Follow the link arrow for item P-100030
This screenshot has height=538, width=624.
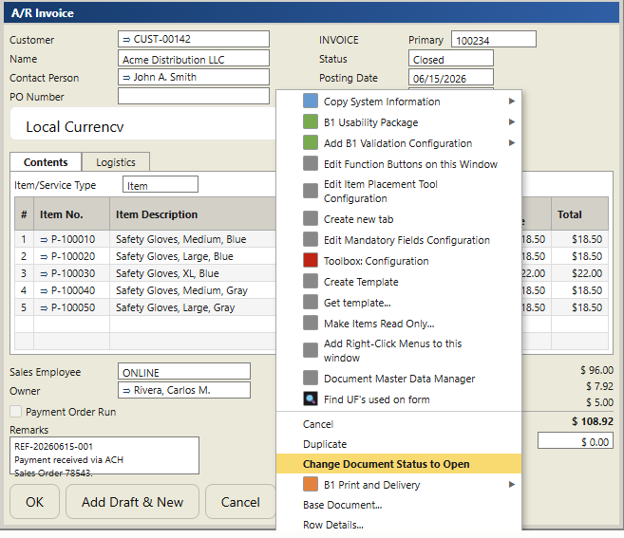pos(44,274)
